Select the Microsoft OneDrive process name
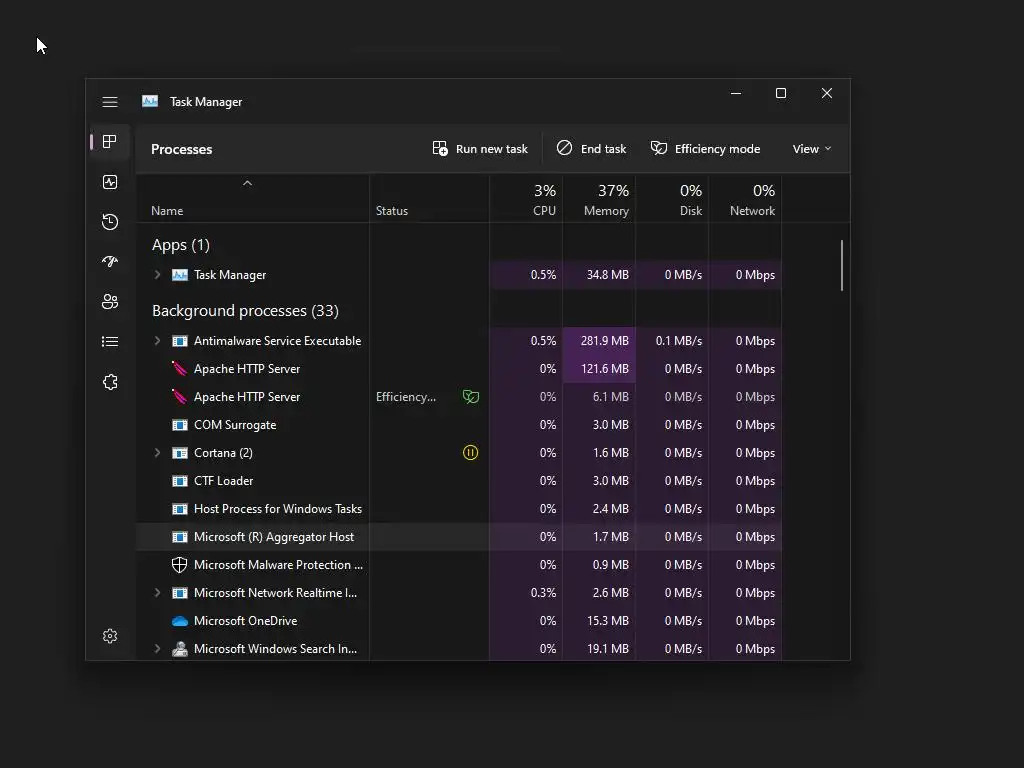This screenshot has width=1024, height=768. pos(246,621)
